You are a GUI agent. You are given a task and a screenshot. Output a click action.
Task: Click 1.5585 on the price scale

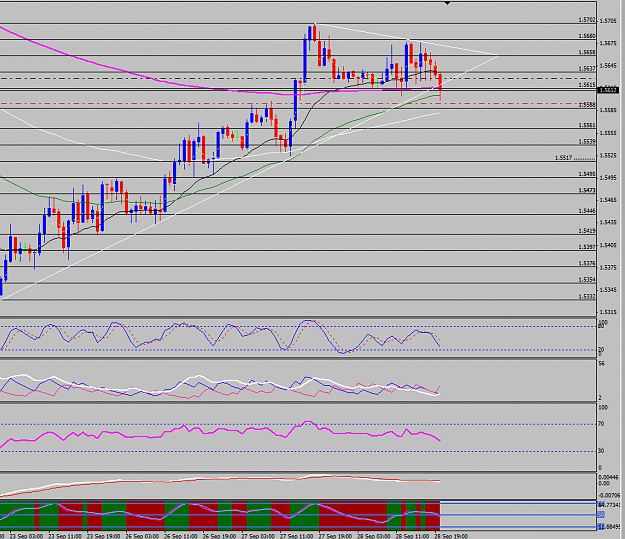pyautogui.click(x=608, y=110)
